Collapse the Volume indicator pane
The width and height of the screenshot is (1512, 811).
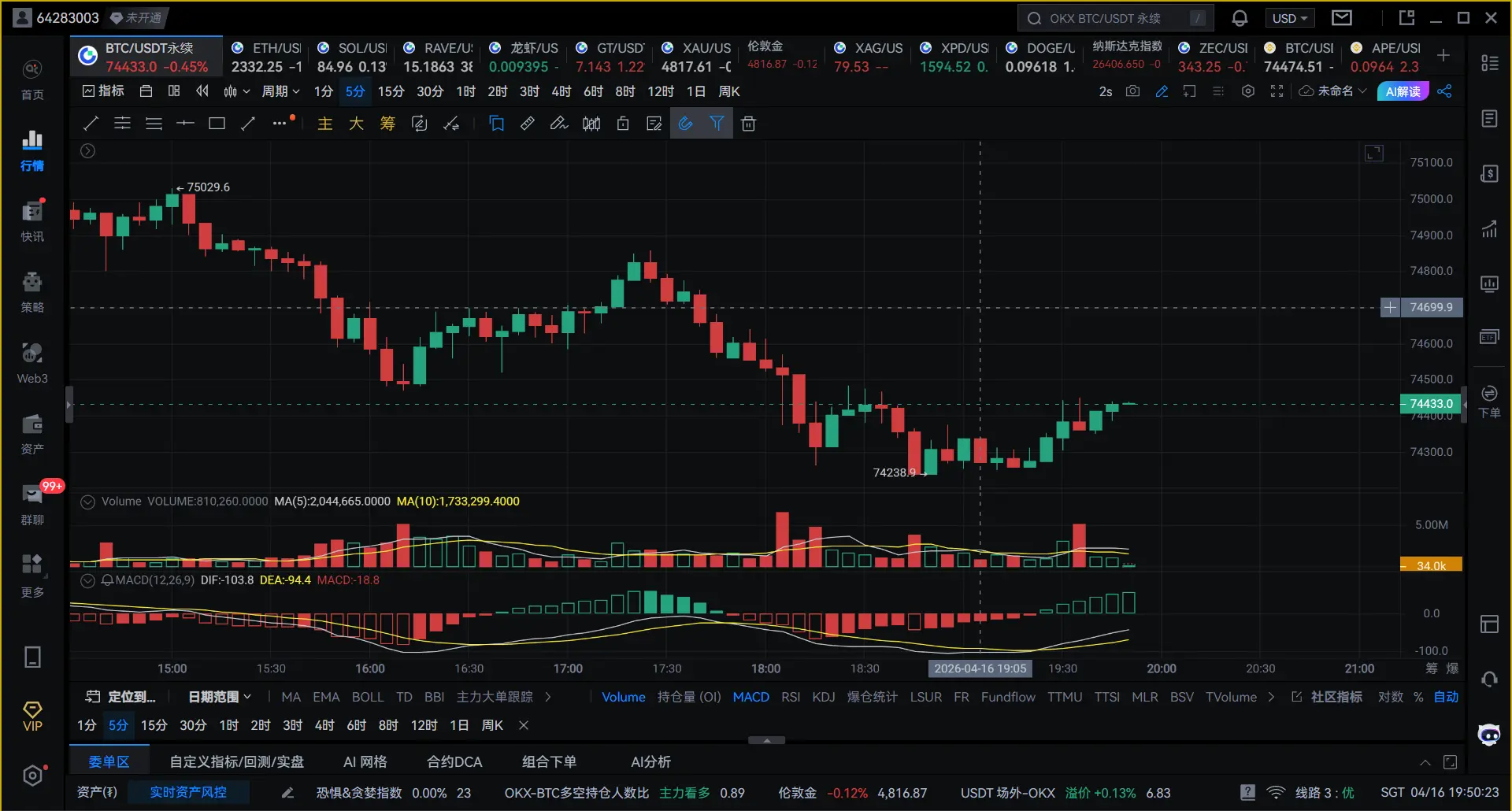pos(88,502)
